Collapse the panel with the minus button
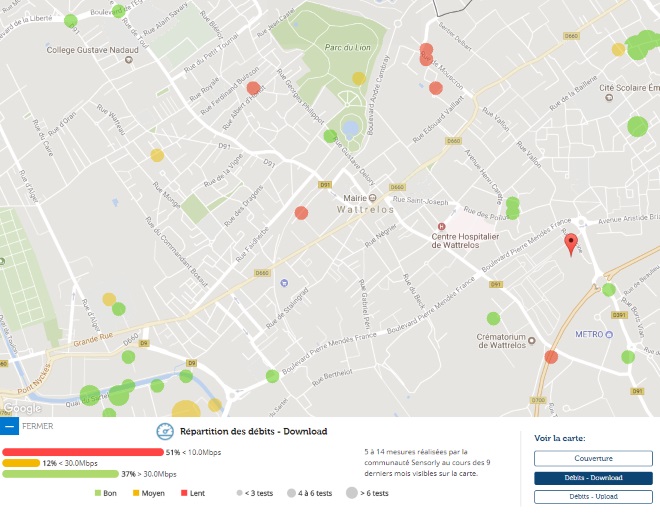Image resolution: width=660 pixels, height=518 pixels. point(9,427)
